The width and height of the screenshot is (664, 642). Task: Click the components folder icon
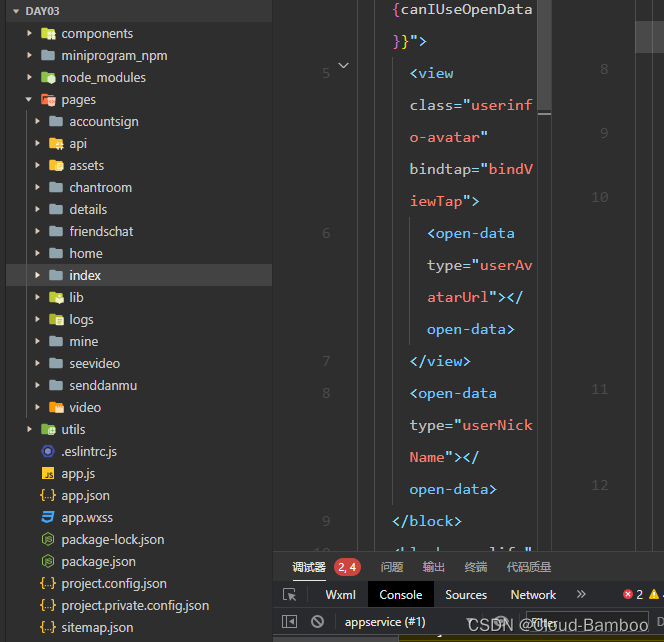[x=48, y=33]
